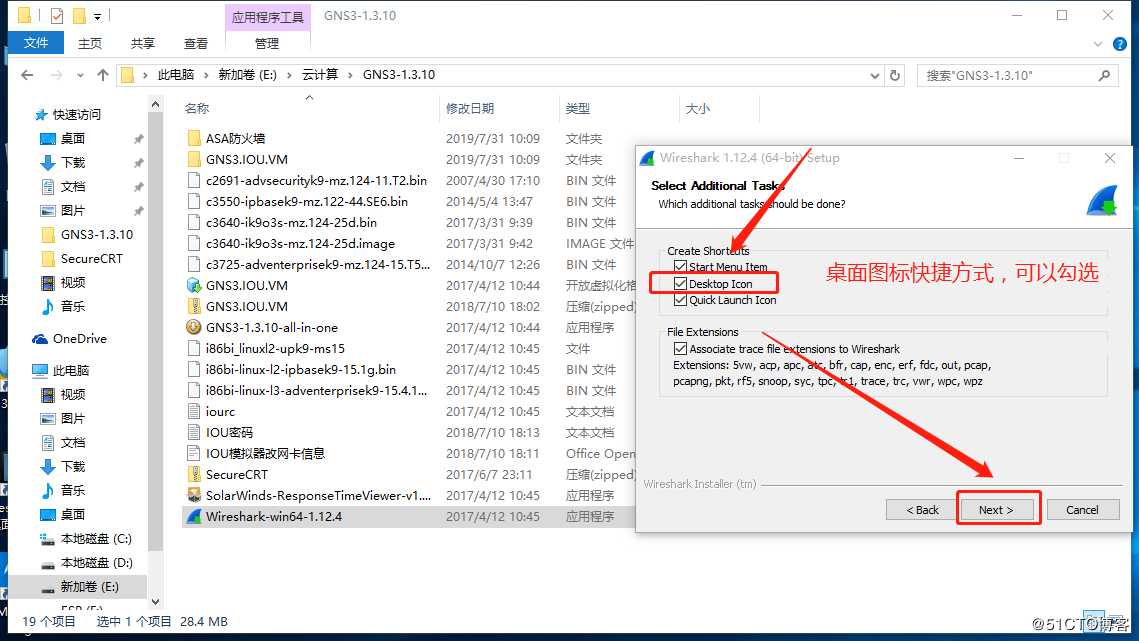Open 快速访问 in the navigation pane
1139x641 pixels.
76,115
